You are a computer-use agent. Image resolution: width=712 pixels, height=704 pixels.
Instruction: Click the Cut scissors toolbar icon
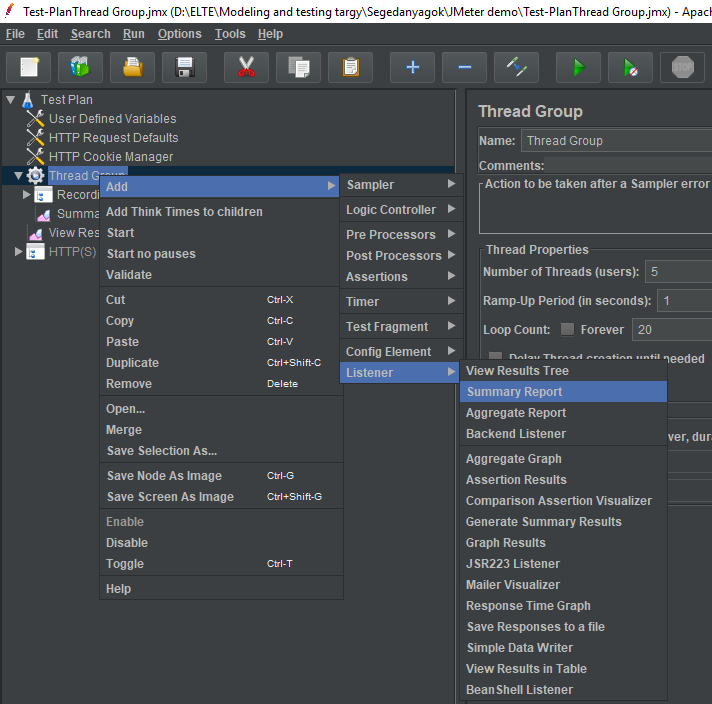coord(246,68)
